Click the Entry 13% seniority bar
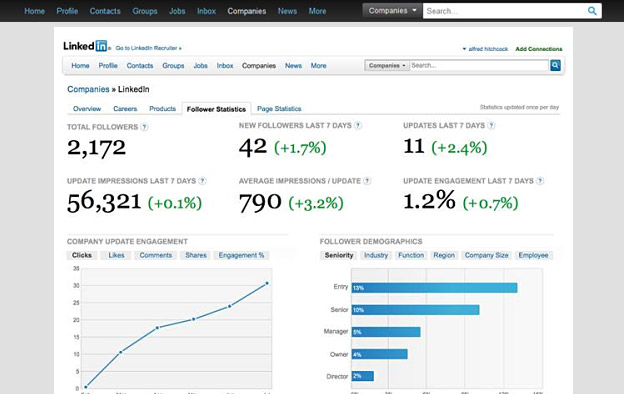This screenshot has height=394, width=624. point(434,288)
